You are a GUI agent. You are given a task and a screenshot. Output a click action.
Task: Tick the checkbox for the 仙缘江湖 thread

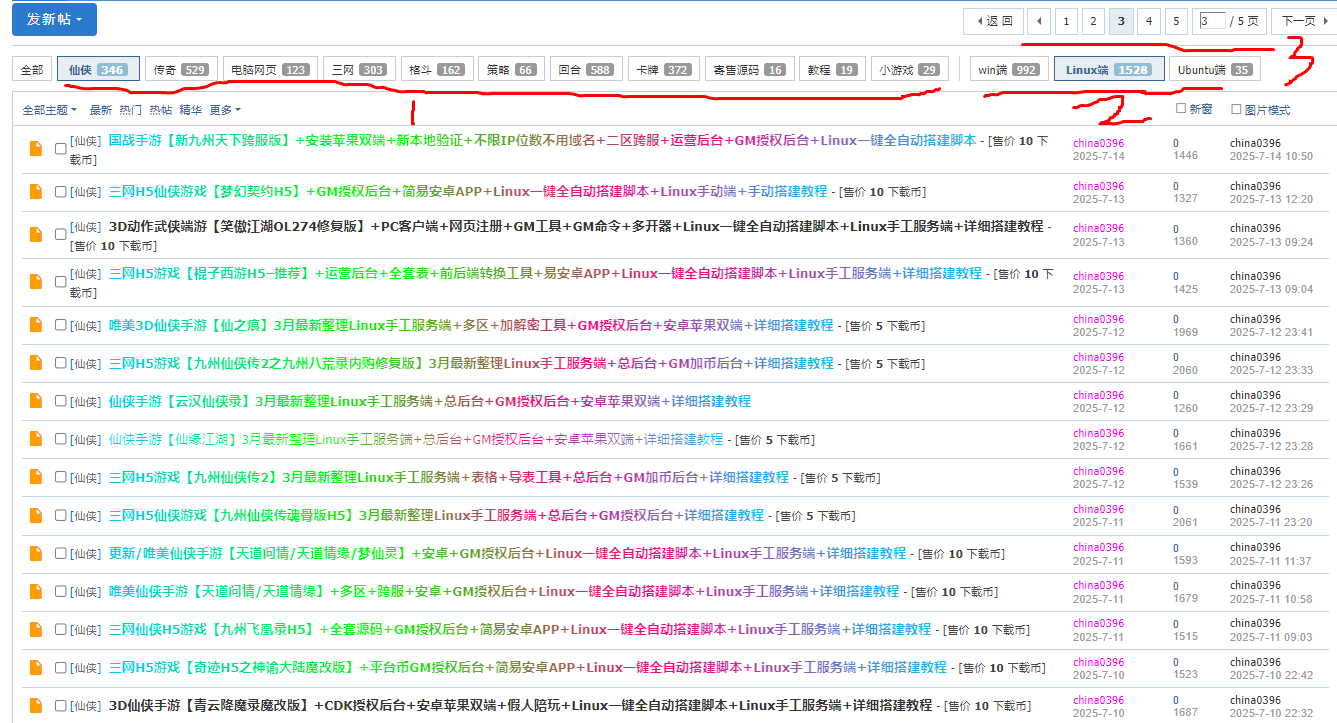coord(61,439)
